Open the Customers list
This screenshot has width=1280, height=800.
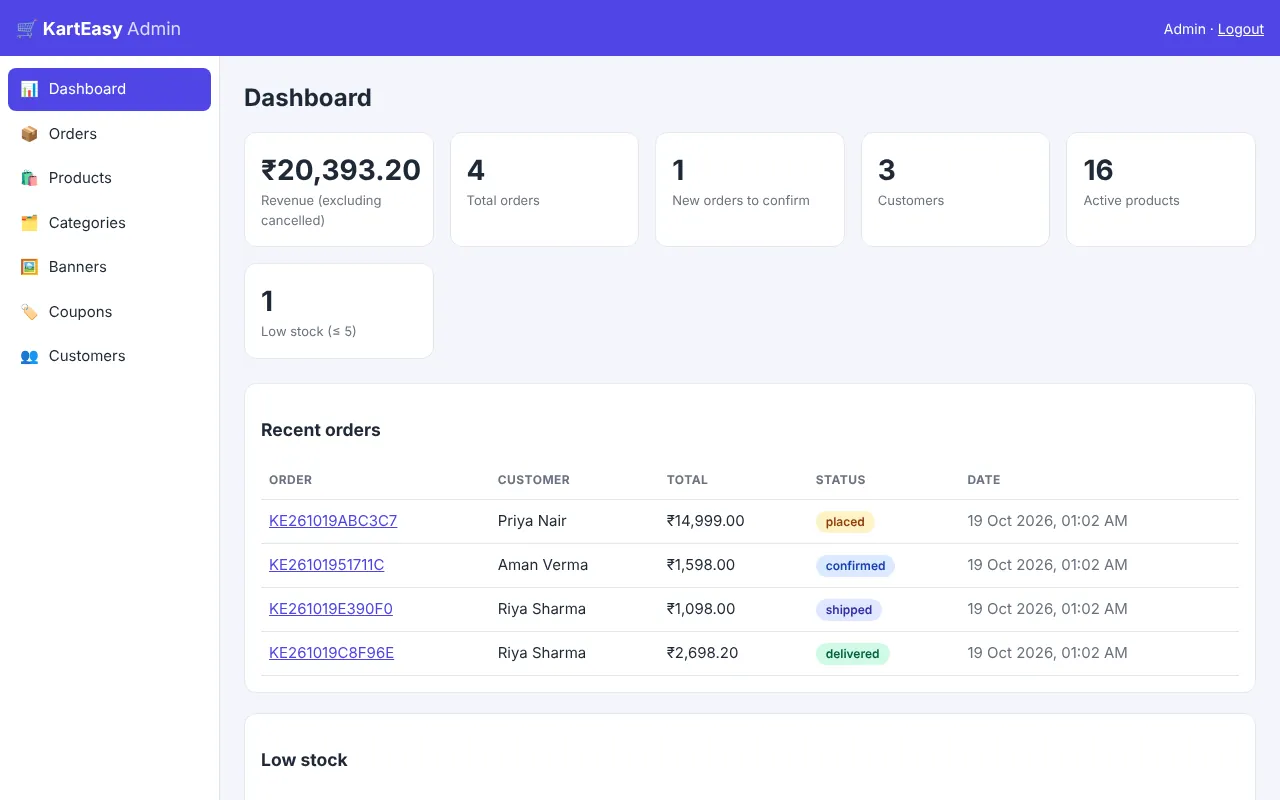[x=109, y=356]
